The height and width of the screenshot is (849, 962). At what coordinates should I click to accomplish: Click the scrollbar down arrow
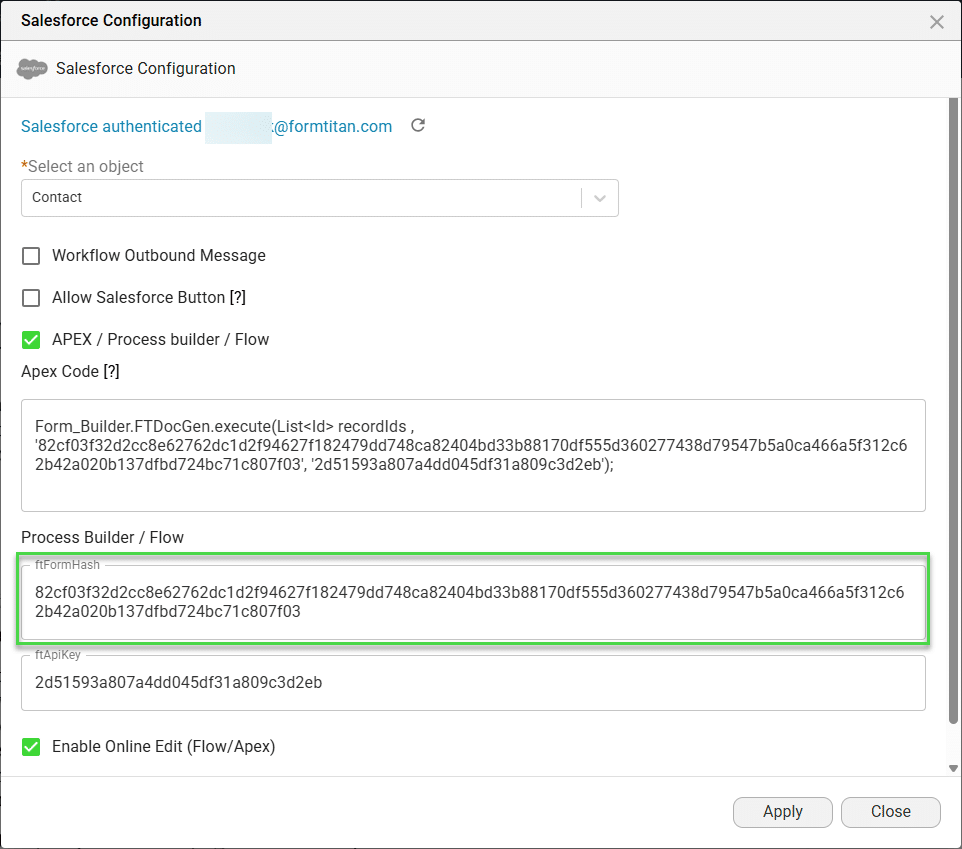[953, 768]
